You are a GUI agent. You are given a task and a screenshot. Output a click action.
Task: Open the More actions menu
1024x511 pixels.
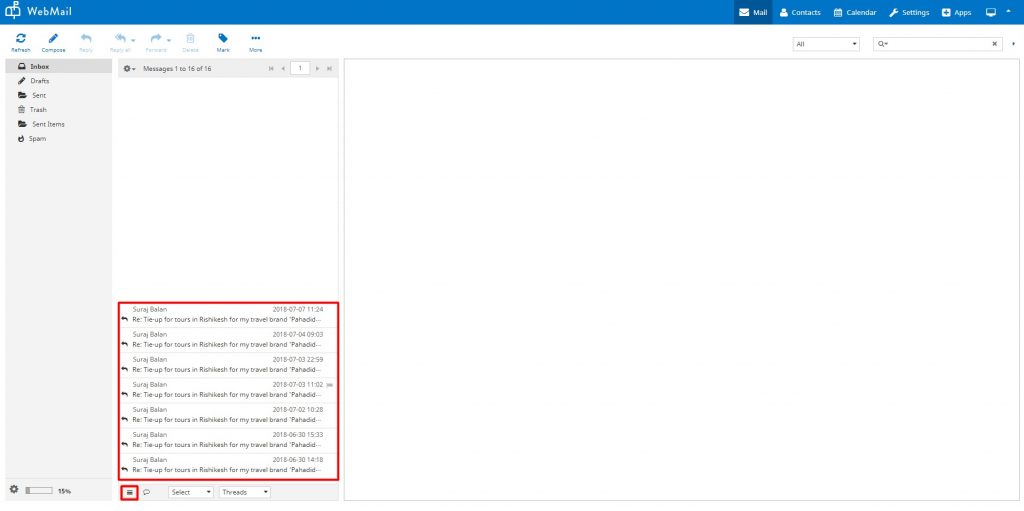click(x=256, y=41)
